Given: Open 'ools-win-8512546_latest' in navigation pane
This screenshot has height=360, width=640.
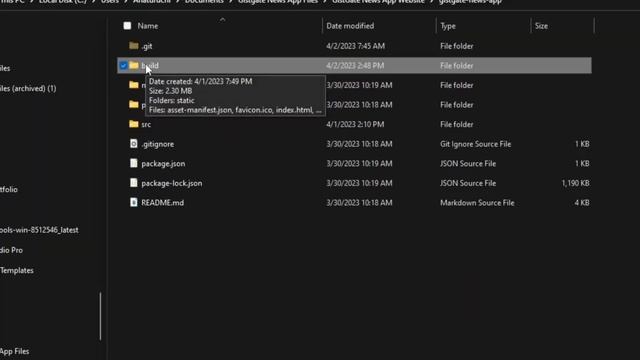Looking at the screenshot, I should (39, 230).
